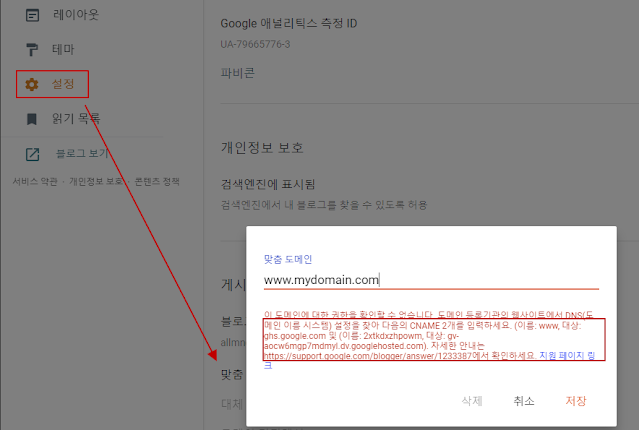The height and width of the screenshot is (430, 639).
Task: Click the Google 애널리틱스 측정 ID setting
Action: pos(289,24)
